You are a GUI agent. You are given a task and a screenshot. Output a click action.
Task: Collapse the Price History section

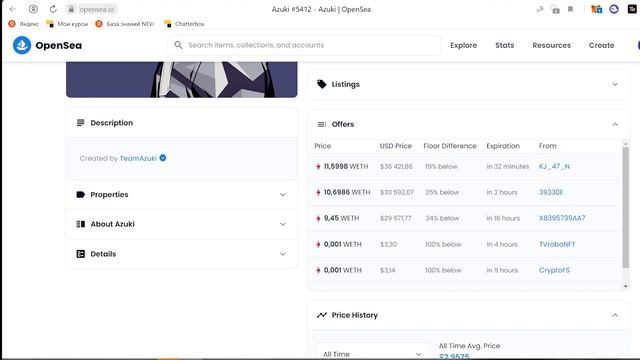(615, 315)
